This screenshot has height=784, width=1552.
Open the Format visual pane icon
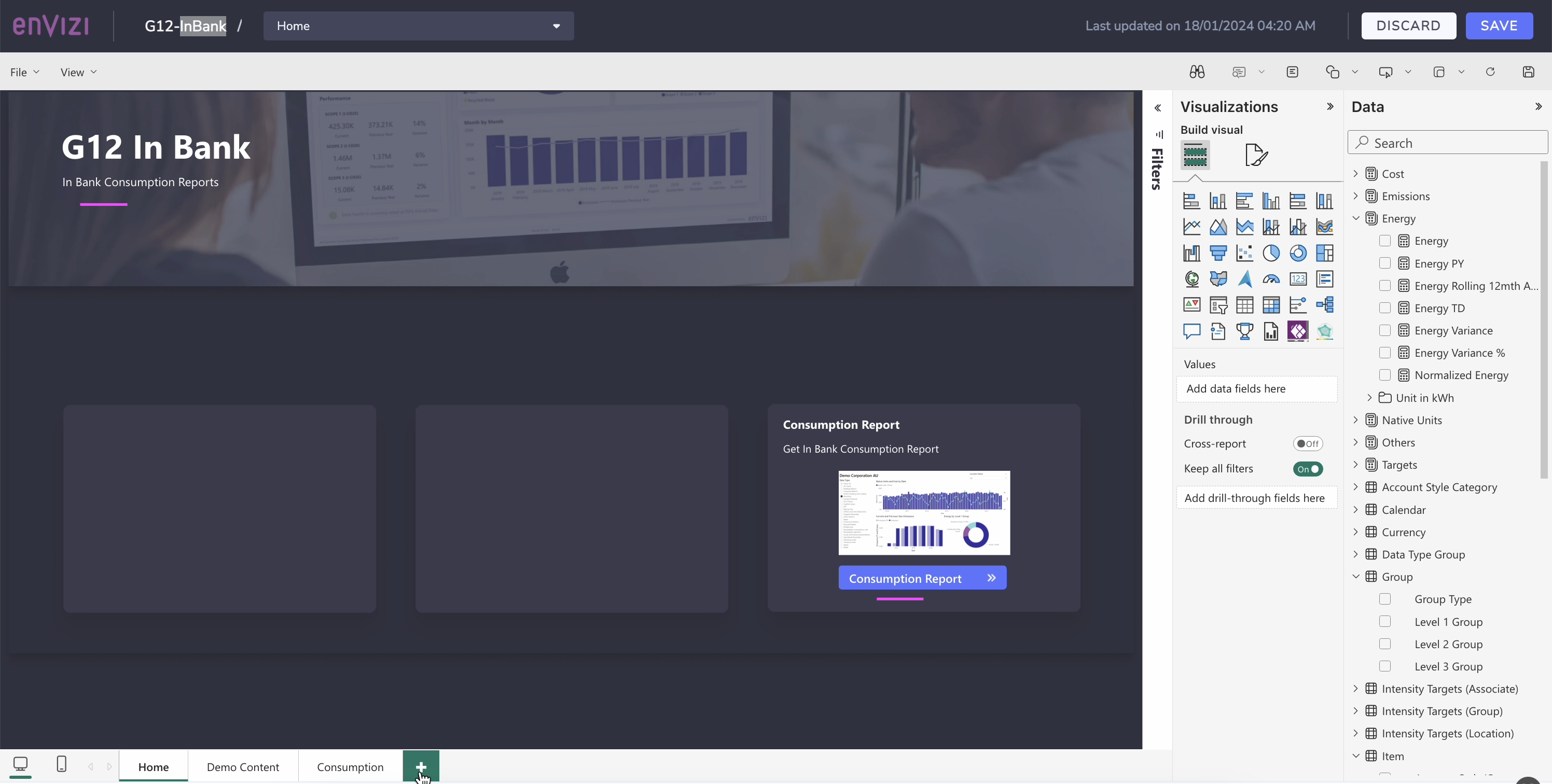[x=1256, y=155]
